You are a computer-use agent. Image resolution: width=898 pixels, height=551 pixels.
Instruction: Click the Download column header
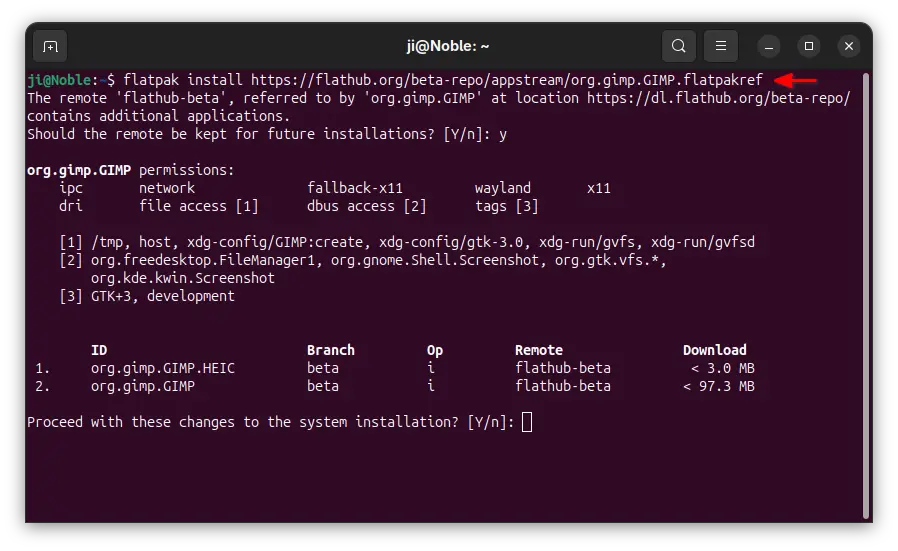[715, 350]
